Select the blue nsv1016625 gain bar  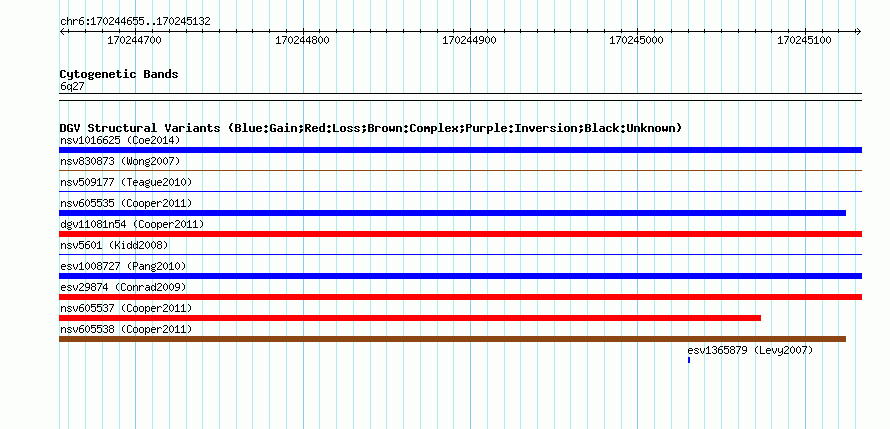coord(460,150)
